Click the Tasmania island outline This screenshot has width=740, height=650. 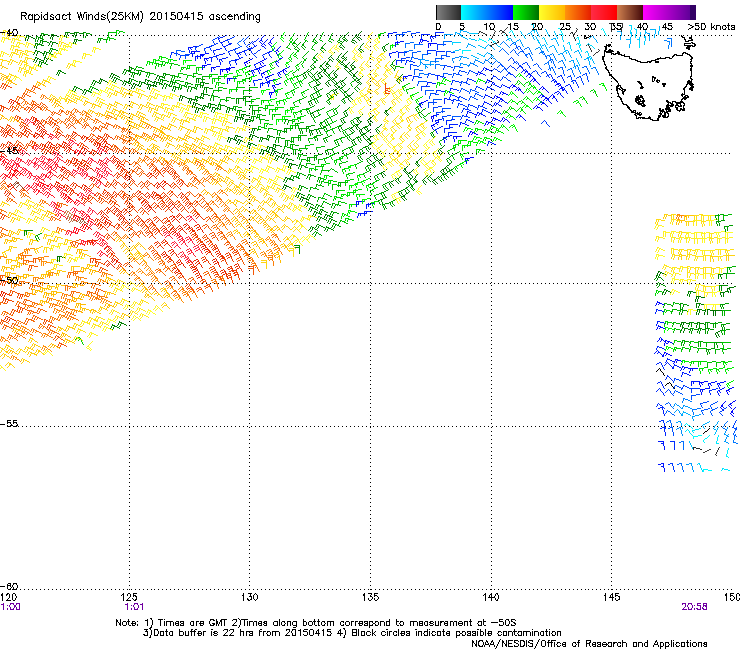coord(649,81)
